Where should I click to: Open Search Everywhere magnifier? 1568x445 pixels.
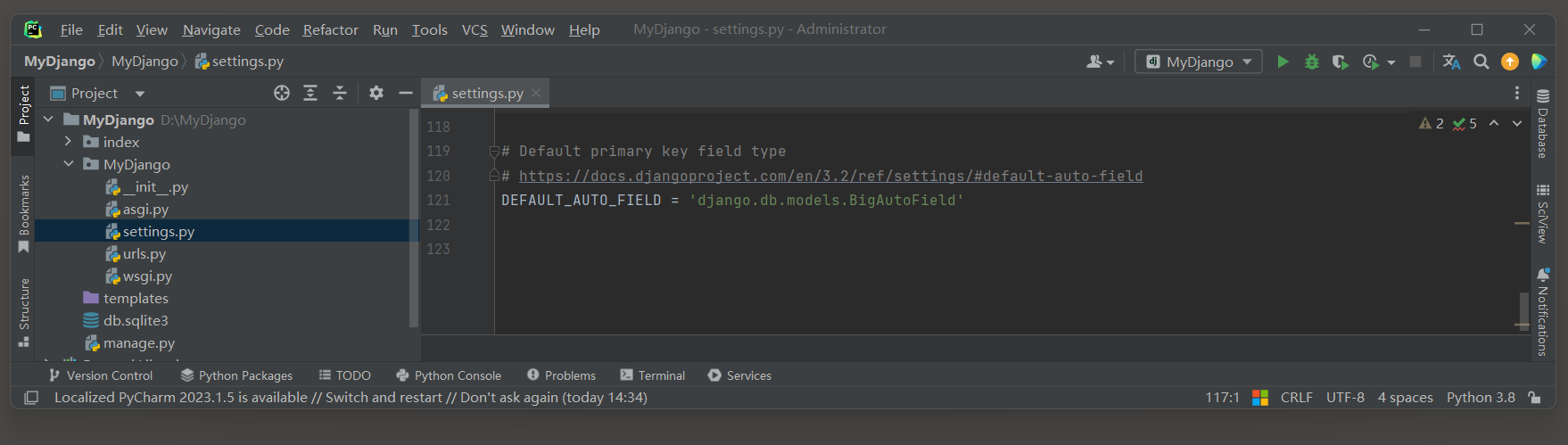pos(1481,62)
